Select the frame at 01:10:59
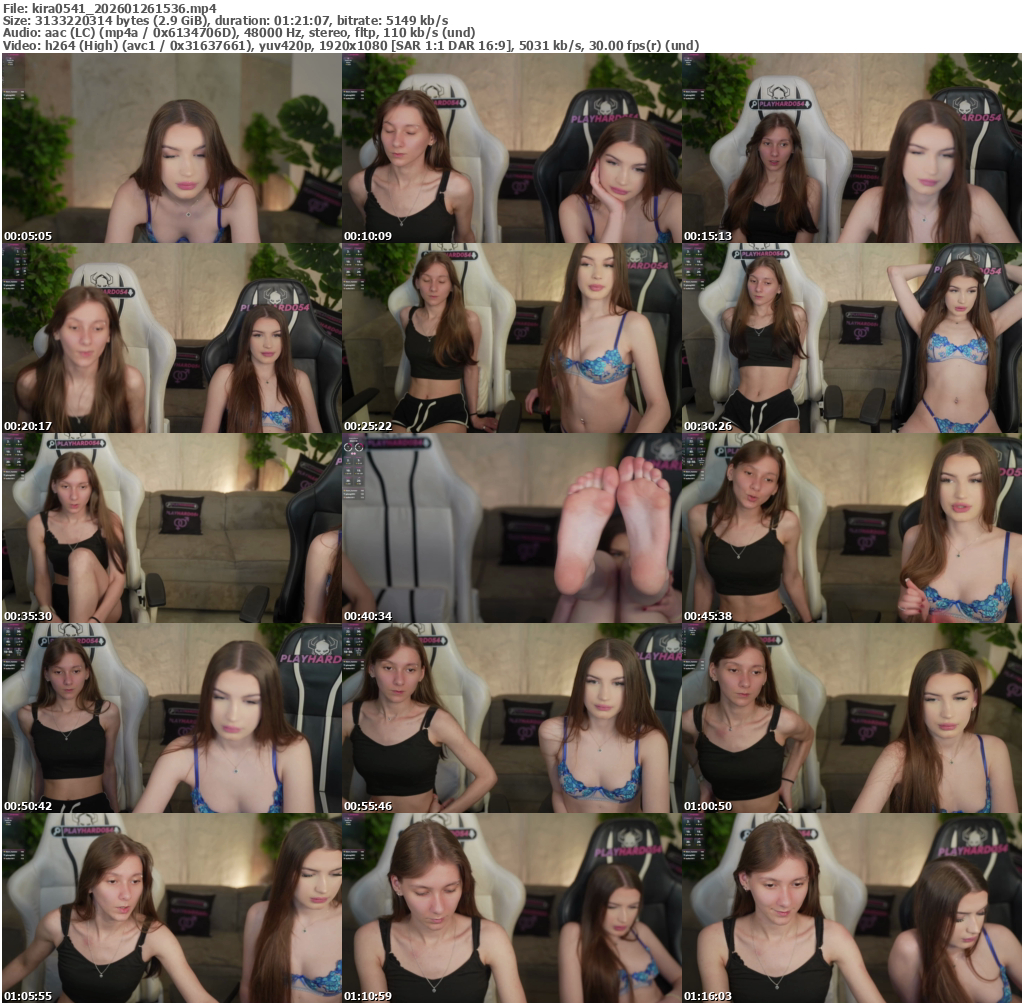The height and width of the screenshot is (1003, 1024). click(511, 908)
